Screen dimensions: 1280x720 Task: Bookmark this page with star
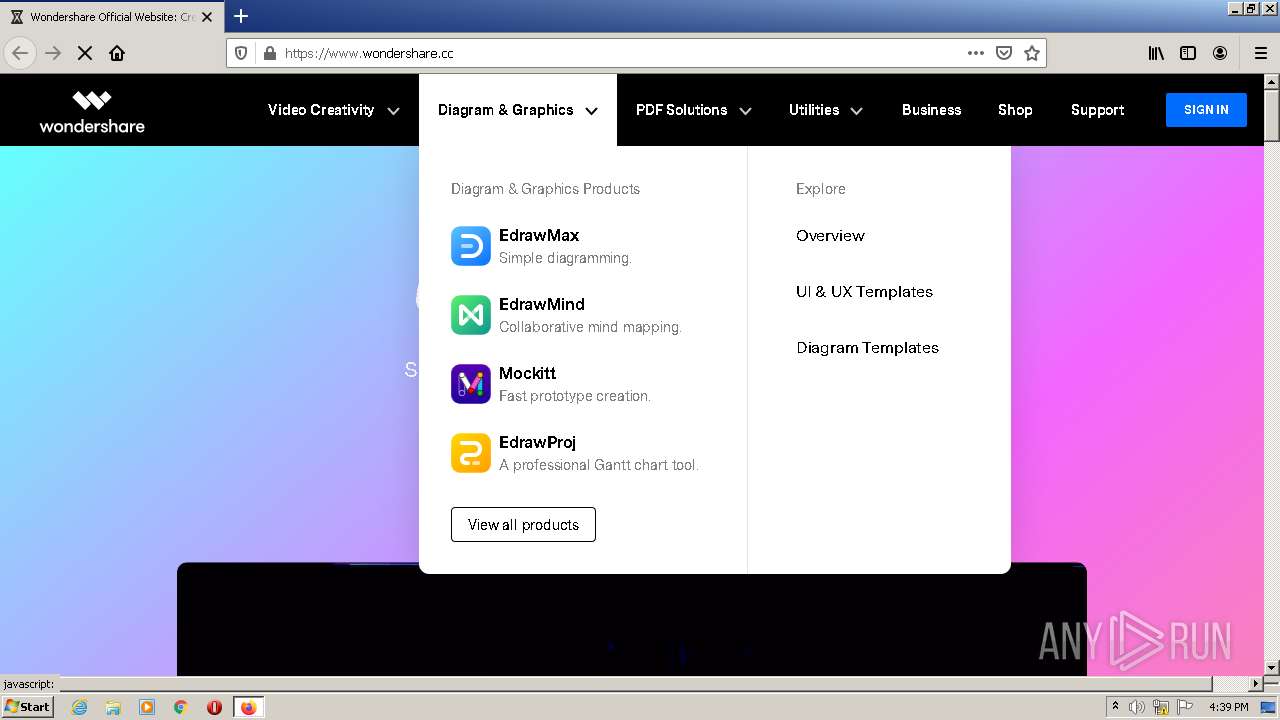(x=1032, y=53)
